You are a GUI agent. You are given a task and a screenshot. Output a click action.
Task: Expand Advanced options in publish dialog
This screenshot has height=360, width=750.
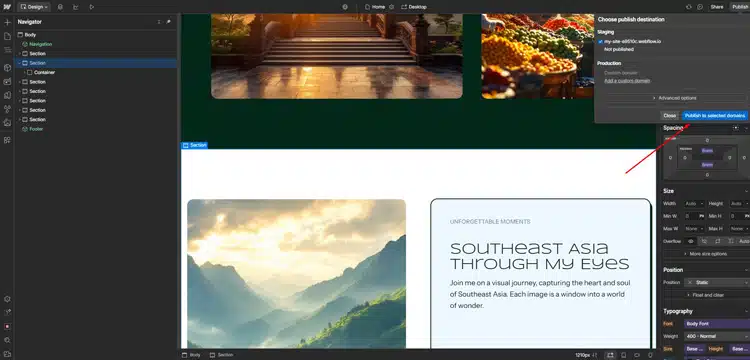(674, 98)
